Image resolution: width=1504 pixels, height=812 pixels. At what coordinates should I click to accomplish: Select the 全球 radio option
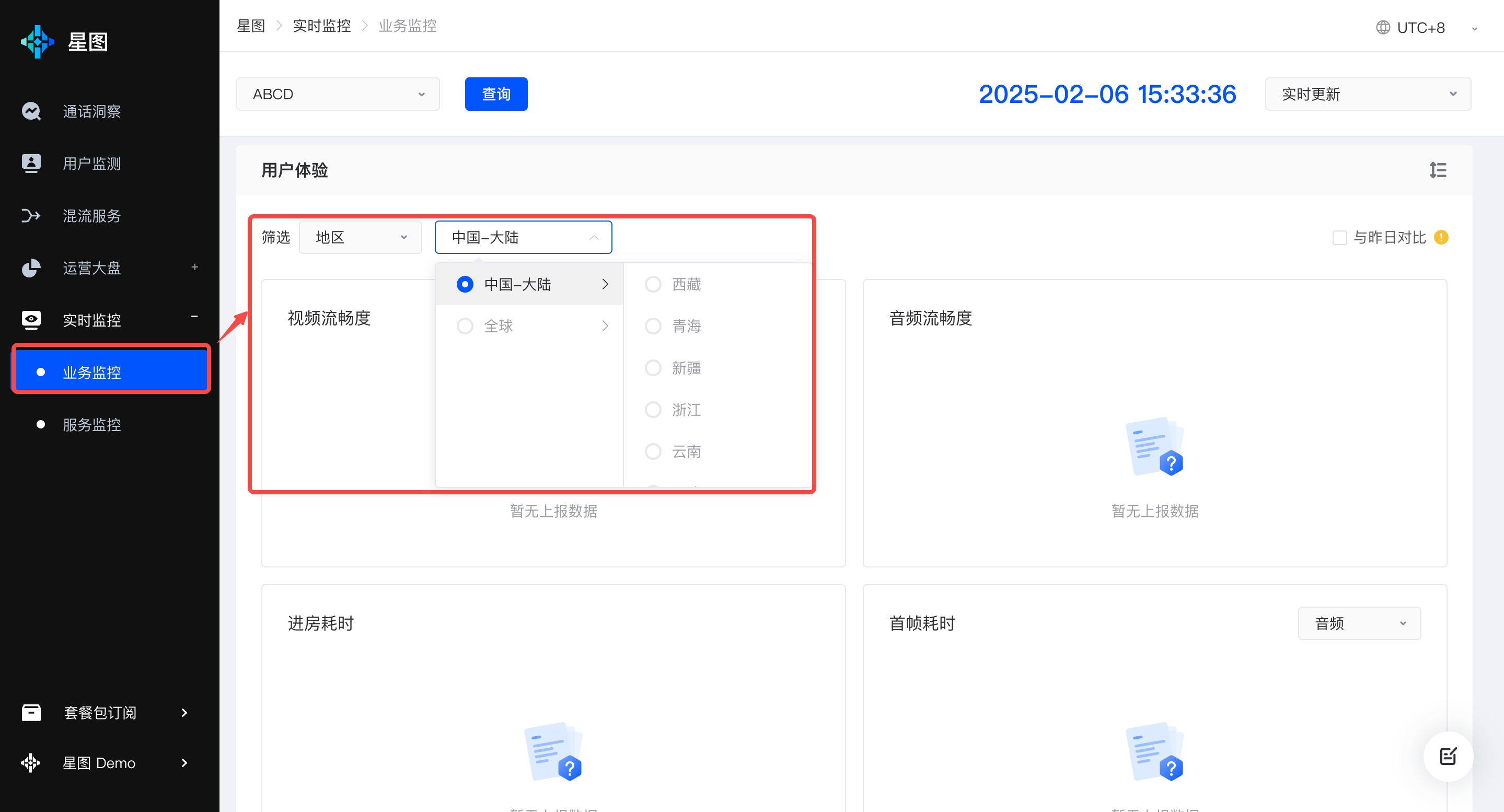pyautogui.click(x=465, y=326)
